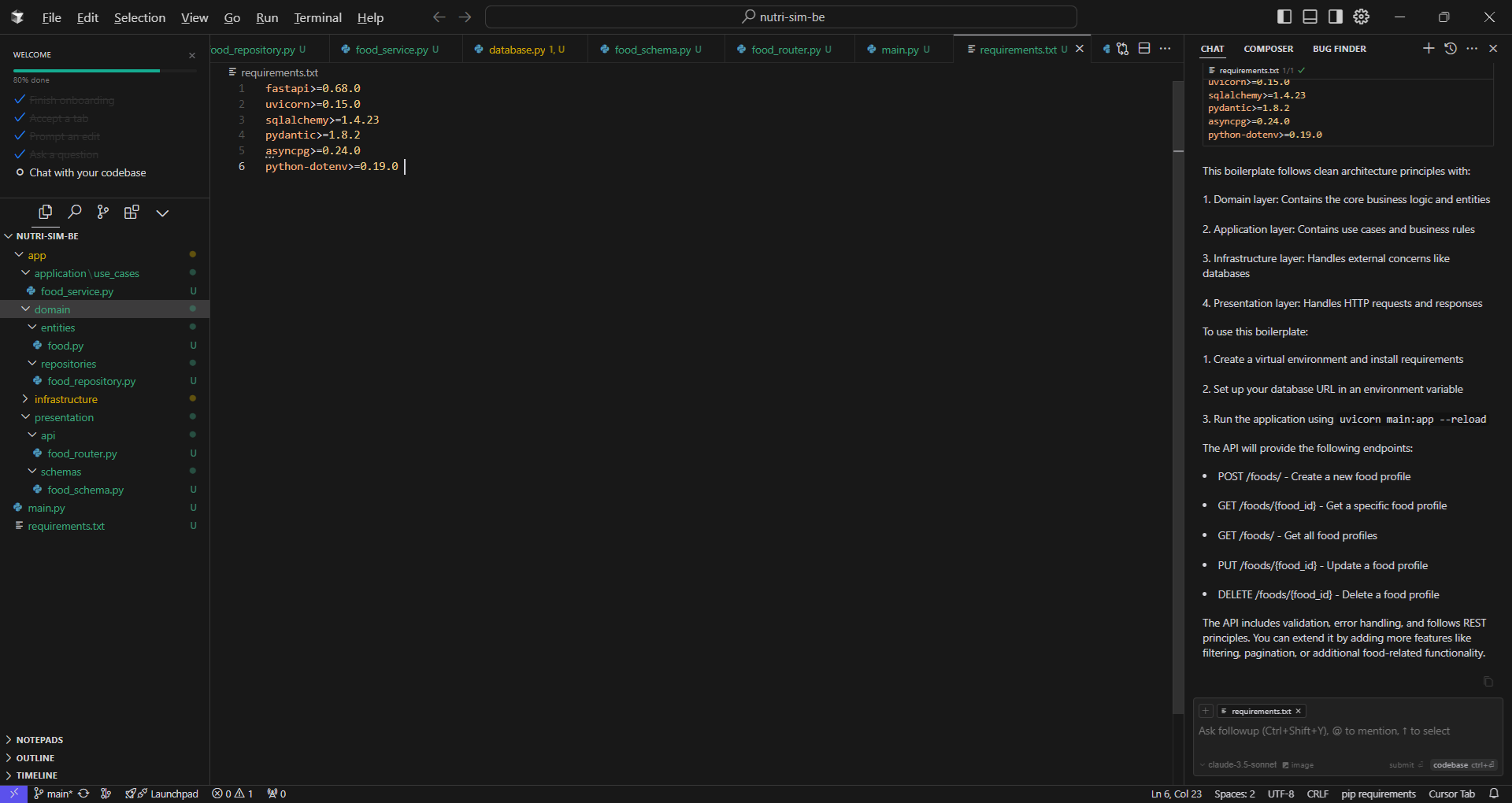
Task: Toggle bottom panel layout icon
Action: click(1310, 17)
